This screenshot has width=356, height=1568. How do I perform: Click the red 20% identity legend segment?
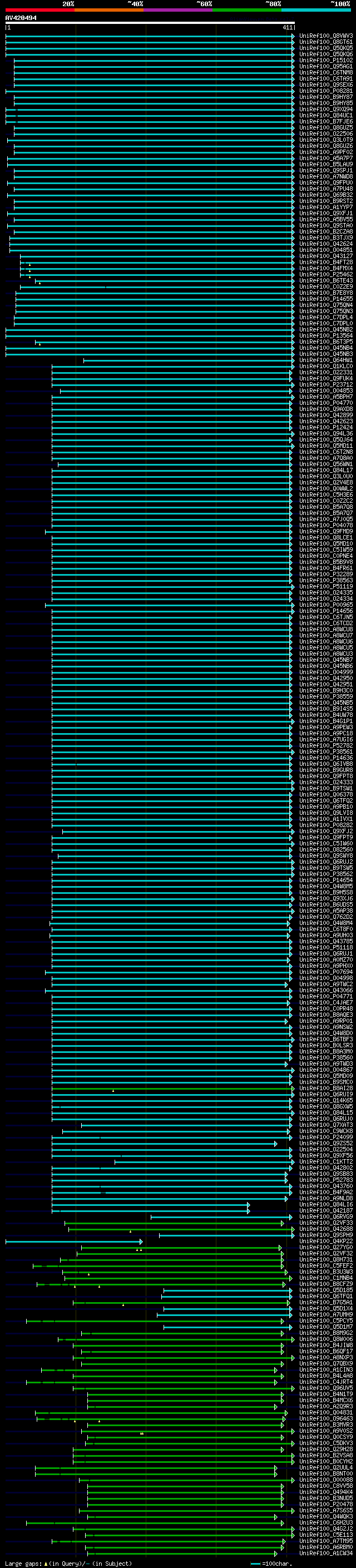point(39,10)
